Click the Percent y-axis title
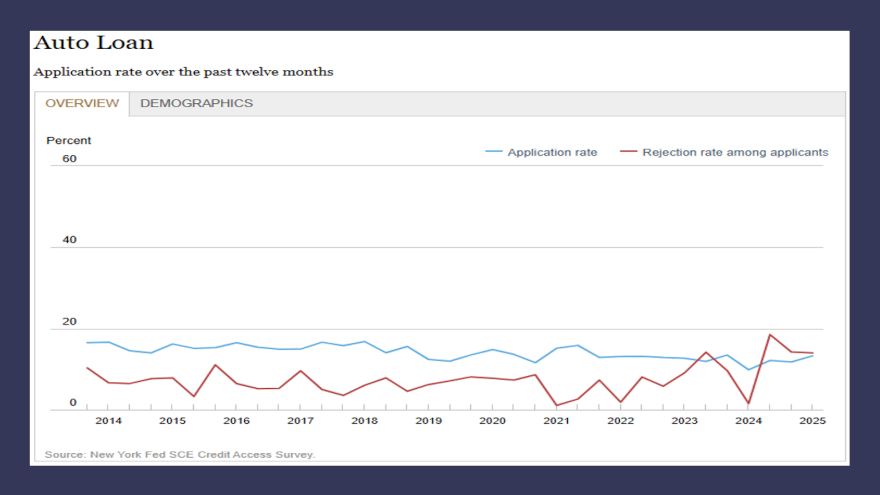Viewport: 880px width, 495px height. tap(69, 140)
